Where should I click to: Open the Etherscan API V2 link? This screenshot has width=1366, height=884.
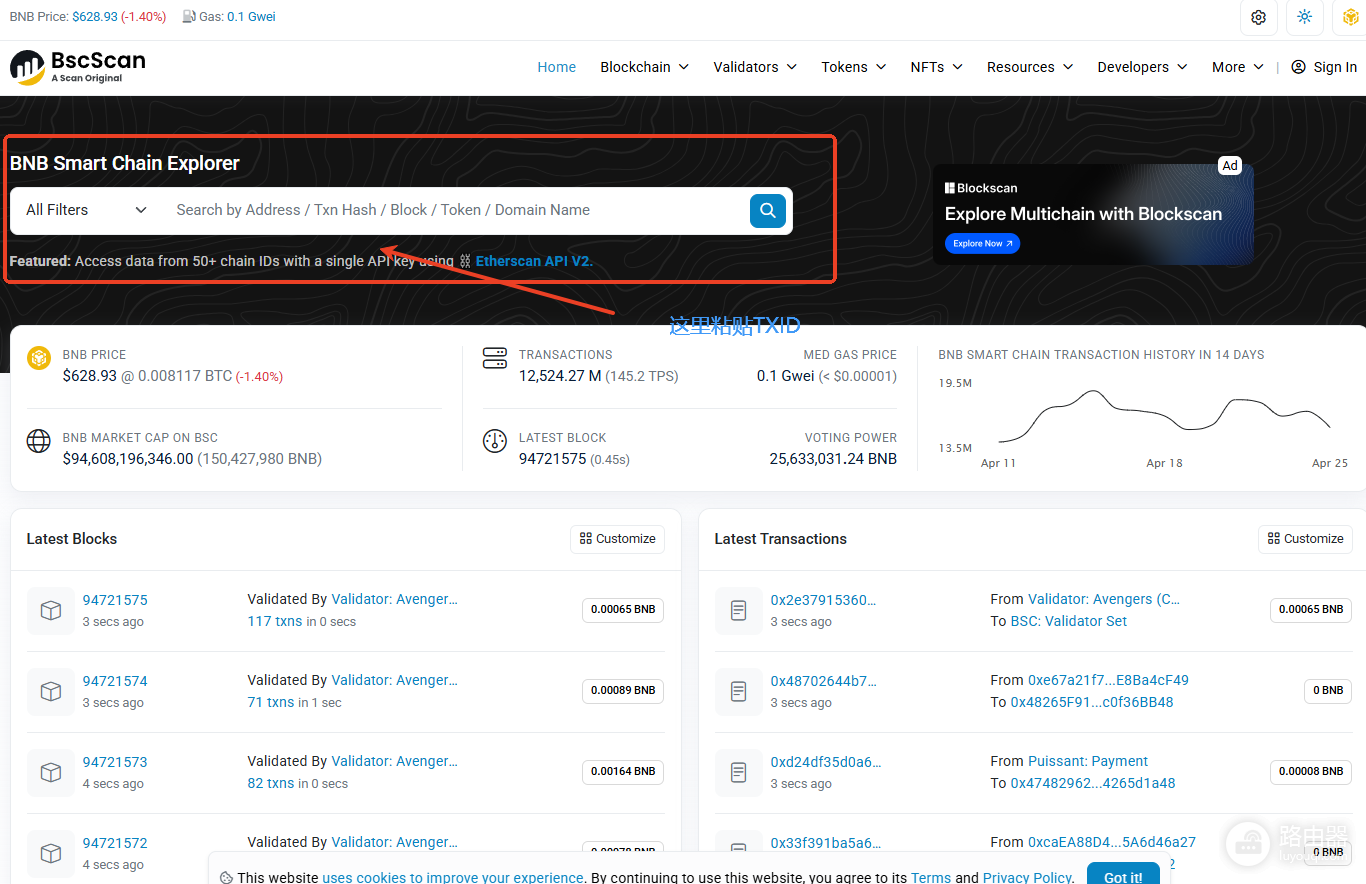click(534, 261)
